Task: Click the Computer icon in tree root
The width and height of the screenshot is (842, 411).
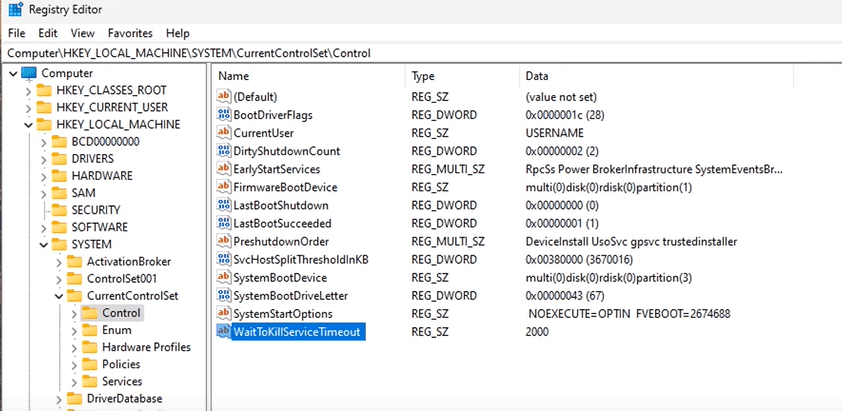Action: coord(28,73)
